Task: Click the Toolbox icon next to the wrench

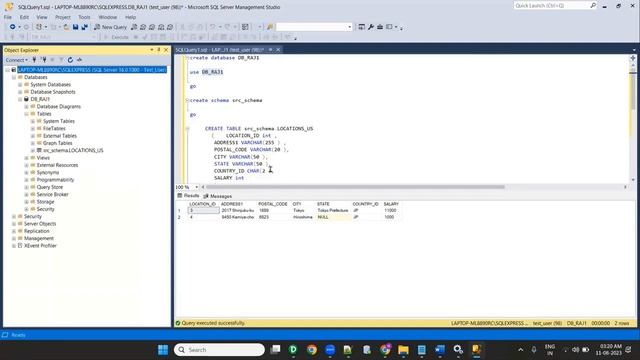Action: (380, 27)
